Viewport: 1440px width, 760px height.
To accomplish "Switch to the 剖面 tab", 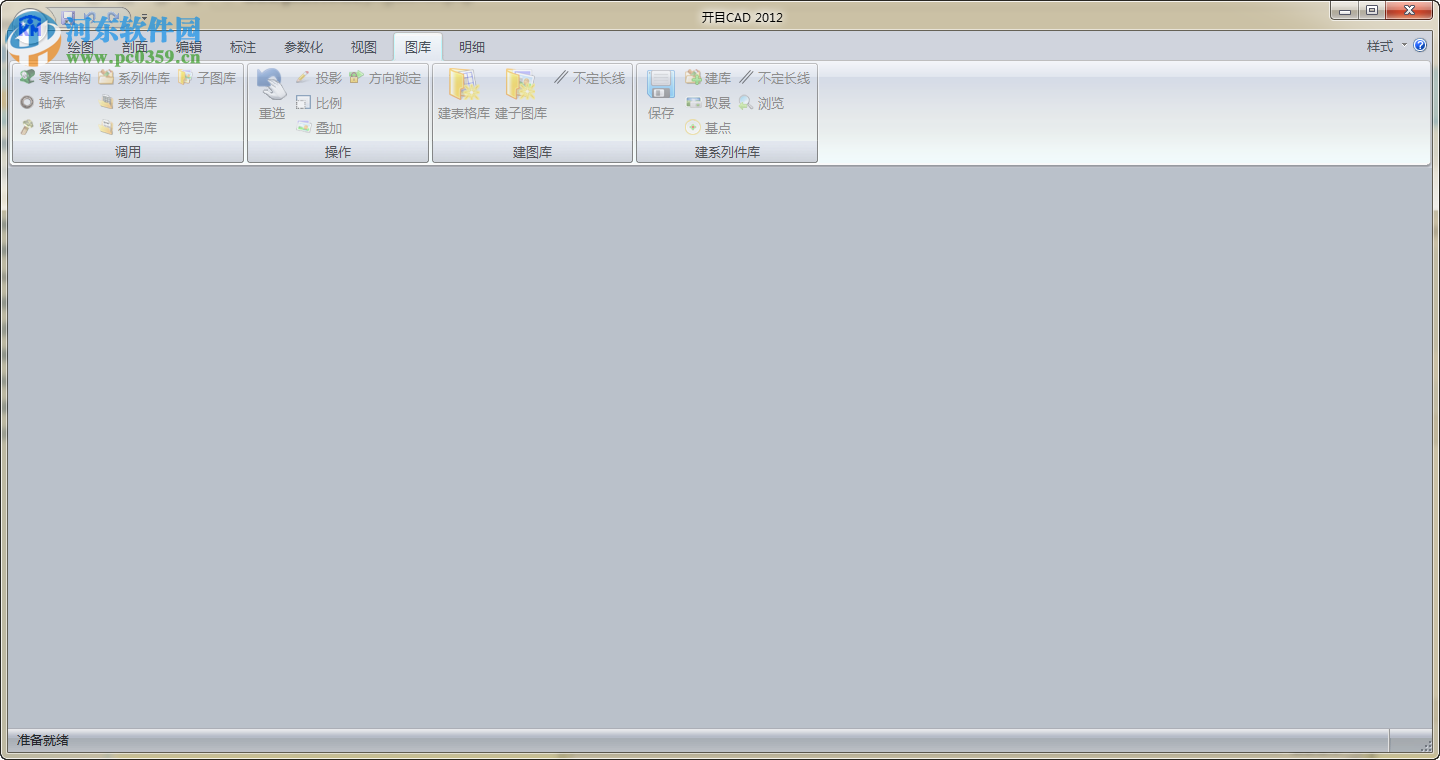I will pos(135,47).
